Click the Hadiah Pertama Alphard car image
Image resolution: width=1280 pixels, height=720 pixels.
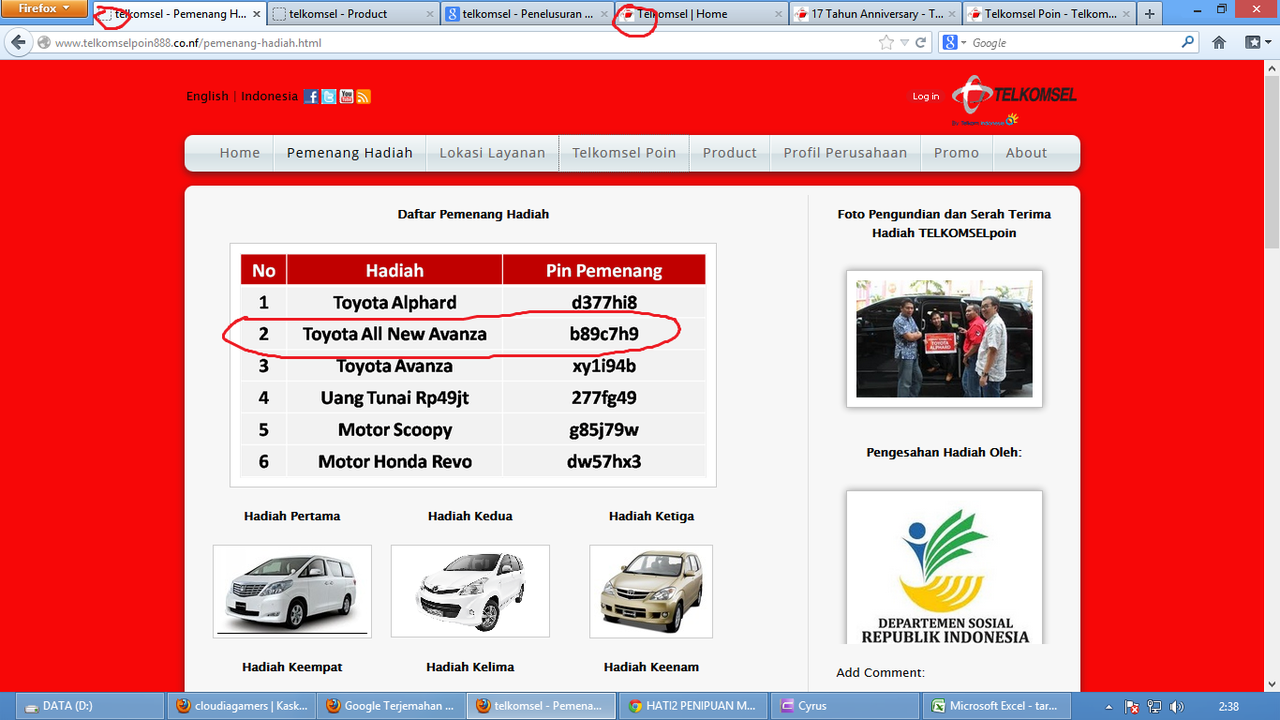click(x=292, y=591)
